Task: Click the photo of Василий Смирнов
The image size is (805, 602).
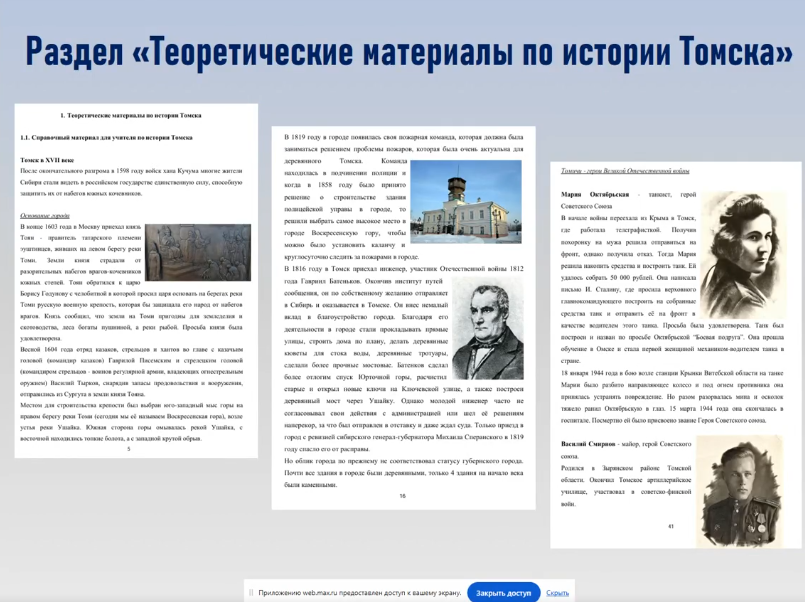Action: coord(739,491)
